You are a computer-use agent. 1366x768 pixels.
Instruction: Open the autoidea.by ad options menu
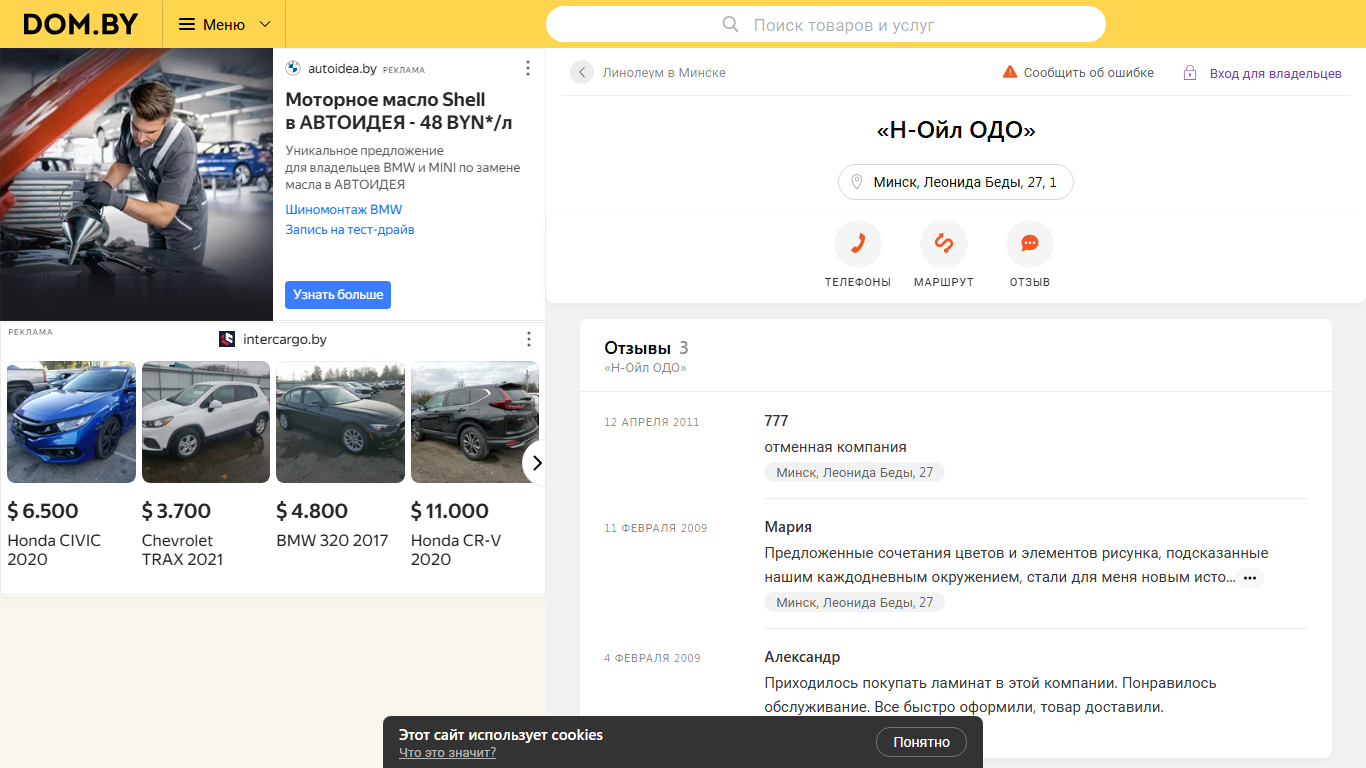coord(528,68)
